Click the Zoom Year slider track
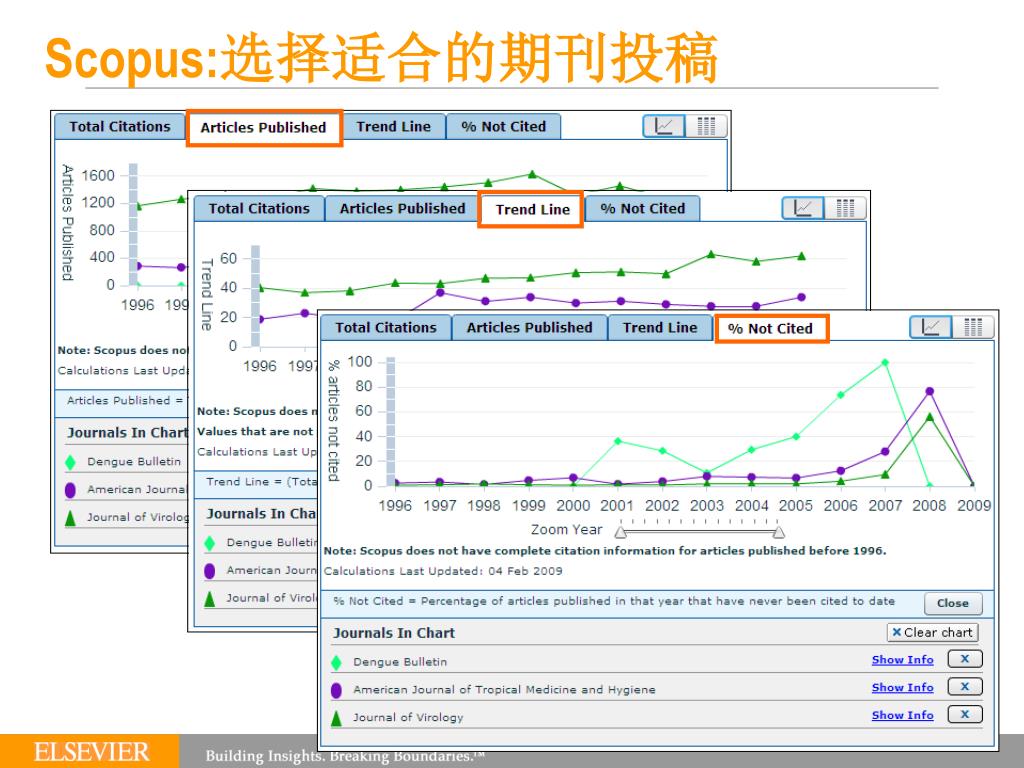This screenshot has height=768, width=1024. (x=699, y=532)
